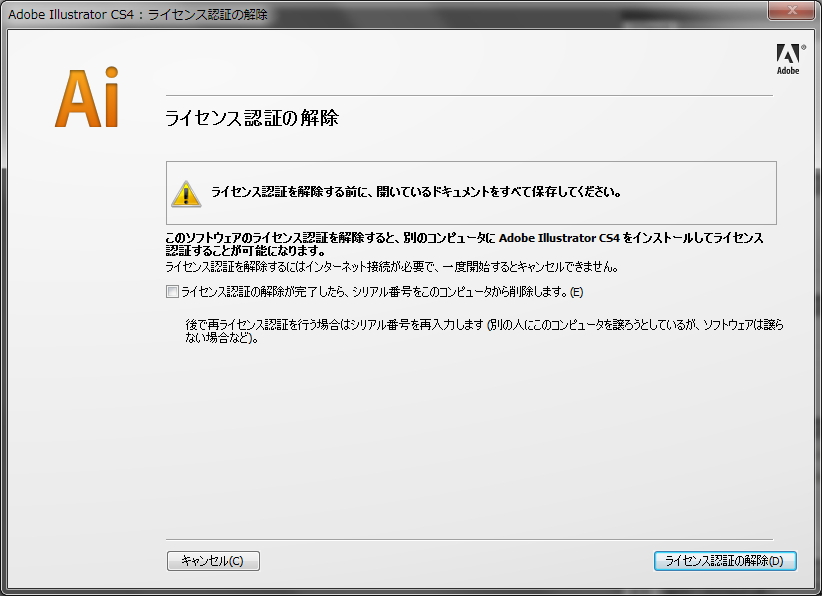The height and width of the screenshot is (596, 822).
Task: Click the warning text about saving open documents
Action: click(416, 192)
